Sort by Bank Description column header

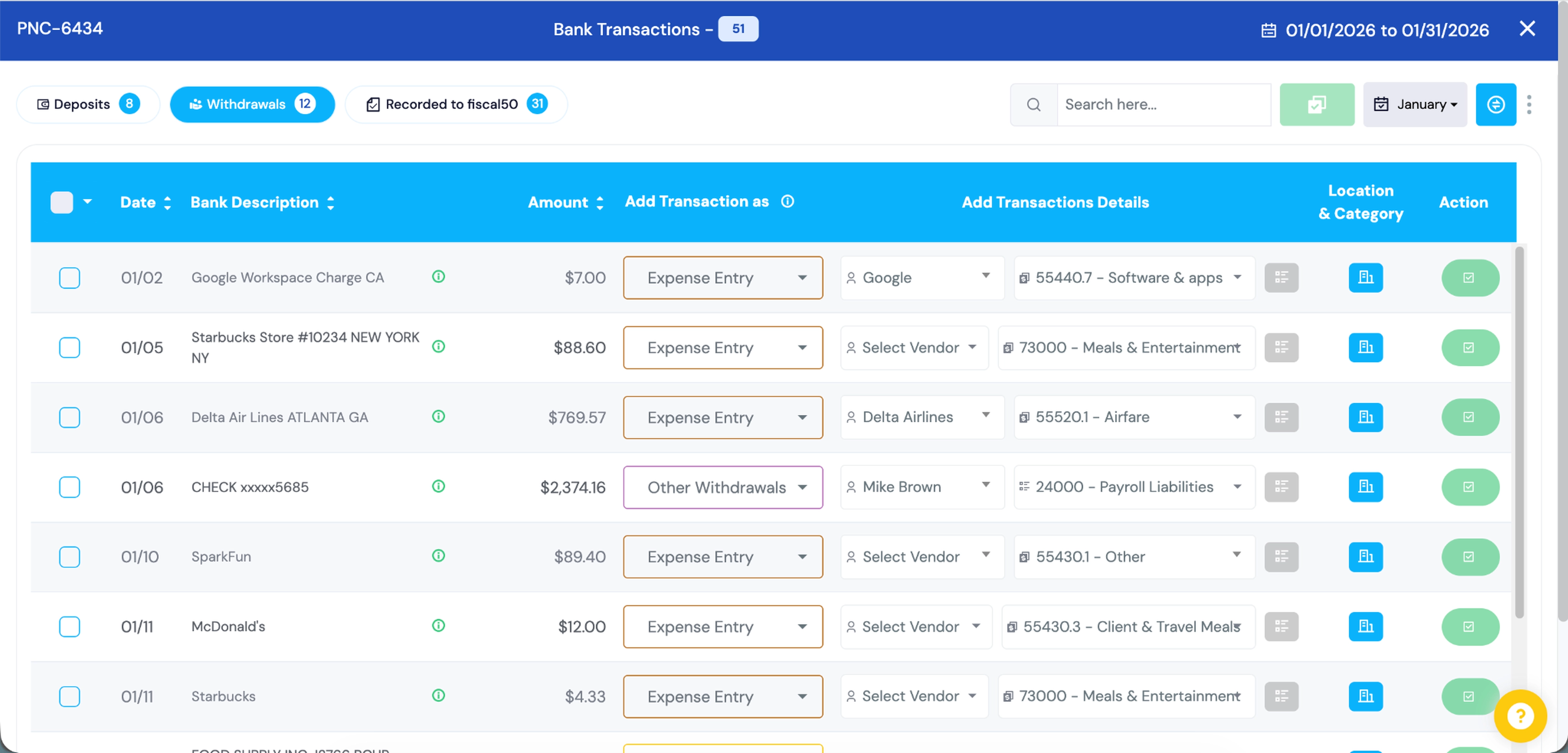262,202
